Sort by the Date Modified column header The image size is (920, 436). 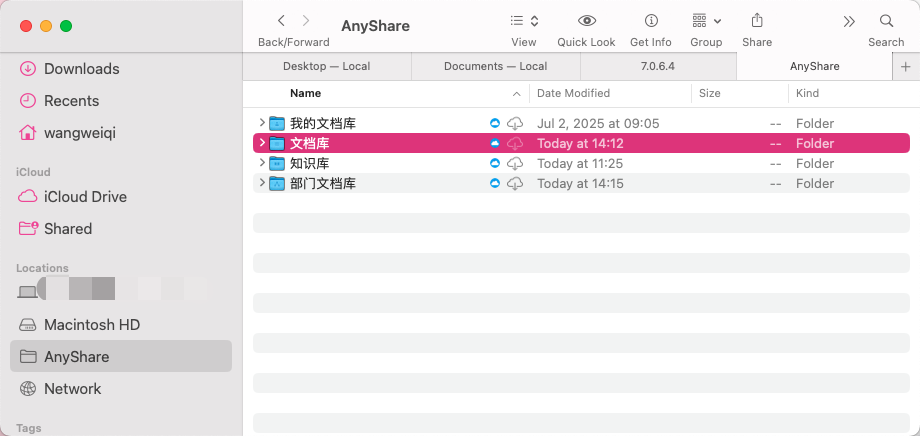tap(573, 93)
